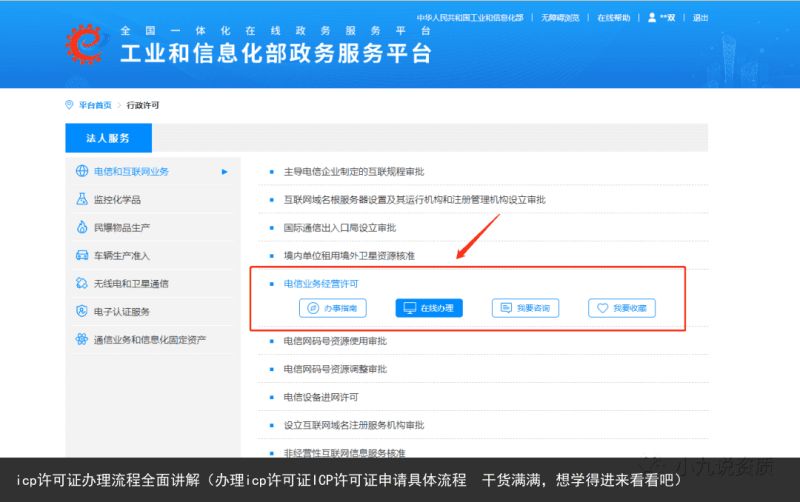The width and height of the screenshot is (800, 502).
Task: Open 中华人民共和国工业和信息化部 header link
Action: point(470,18)
